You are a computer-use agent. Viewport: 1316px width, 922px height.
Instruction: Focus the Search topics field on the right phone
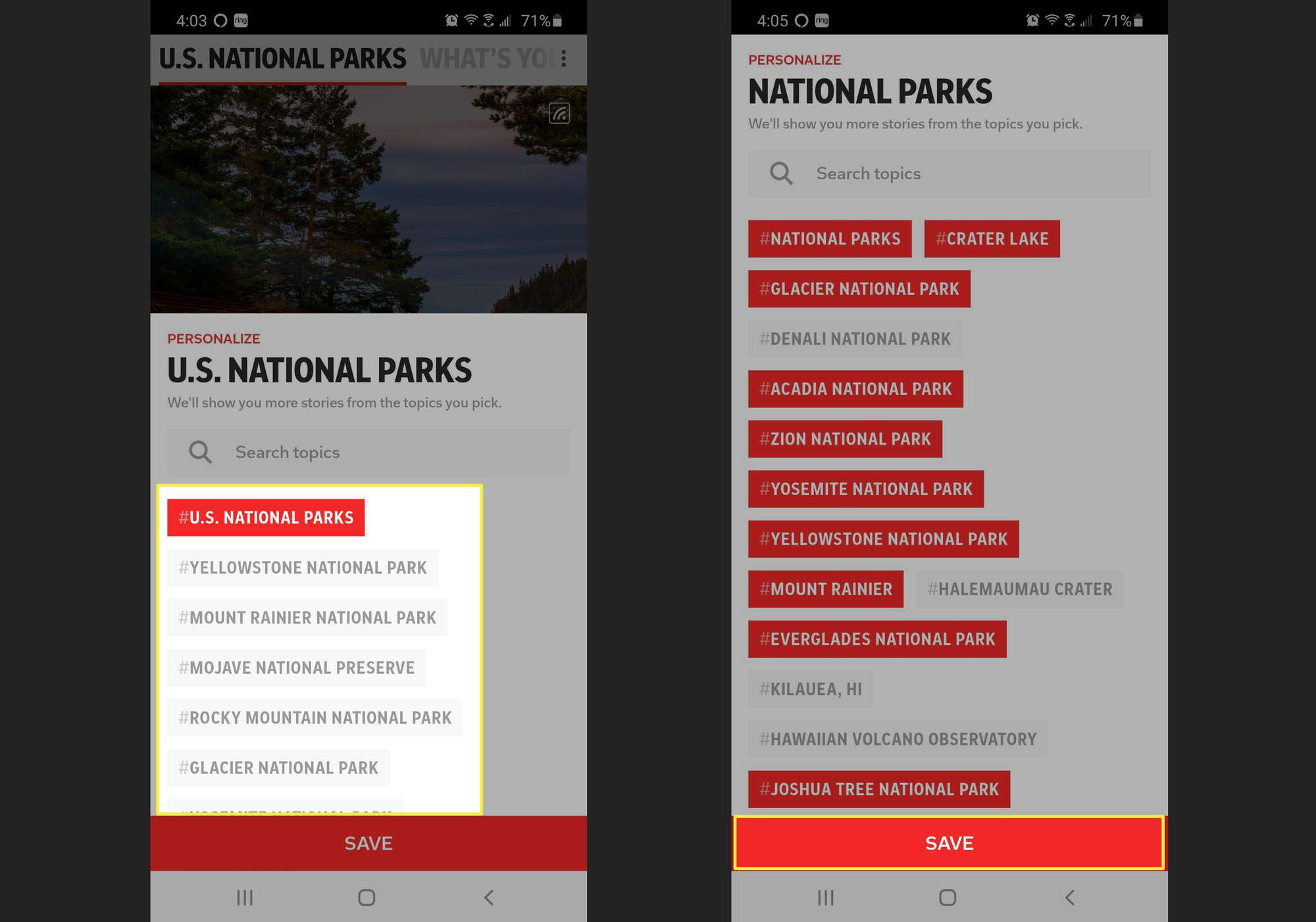(x=949, y=173)
